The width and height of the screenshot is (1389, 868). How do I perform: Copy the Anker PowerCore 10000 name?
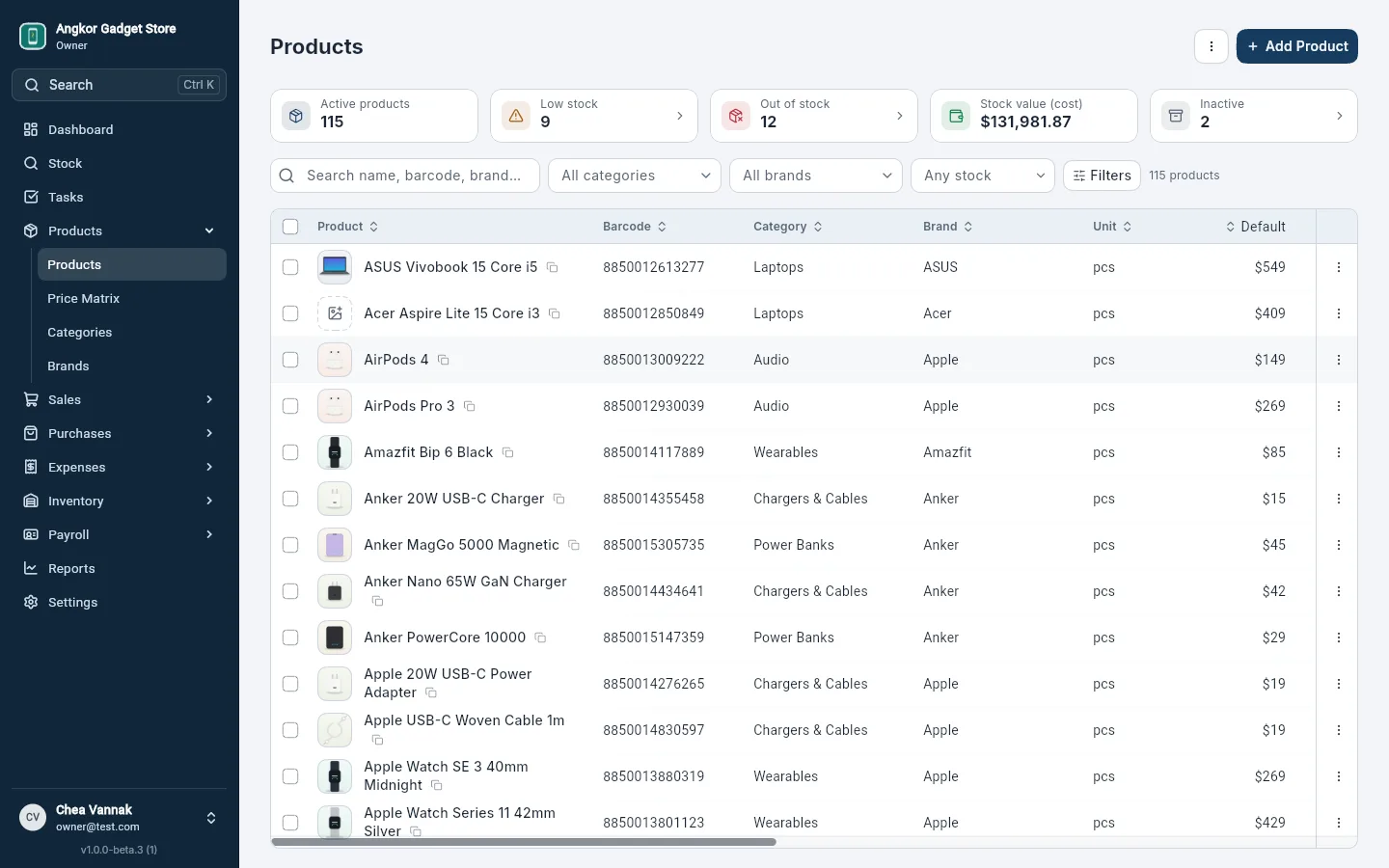[x=540, y=637]
